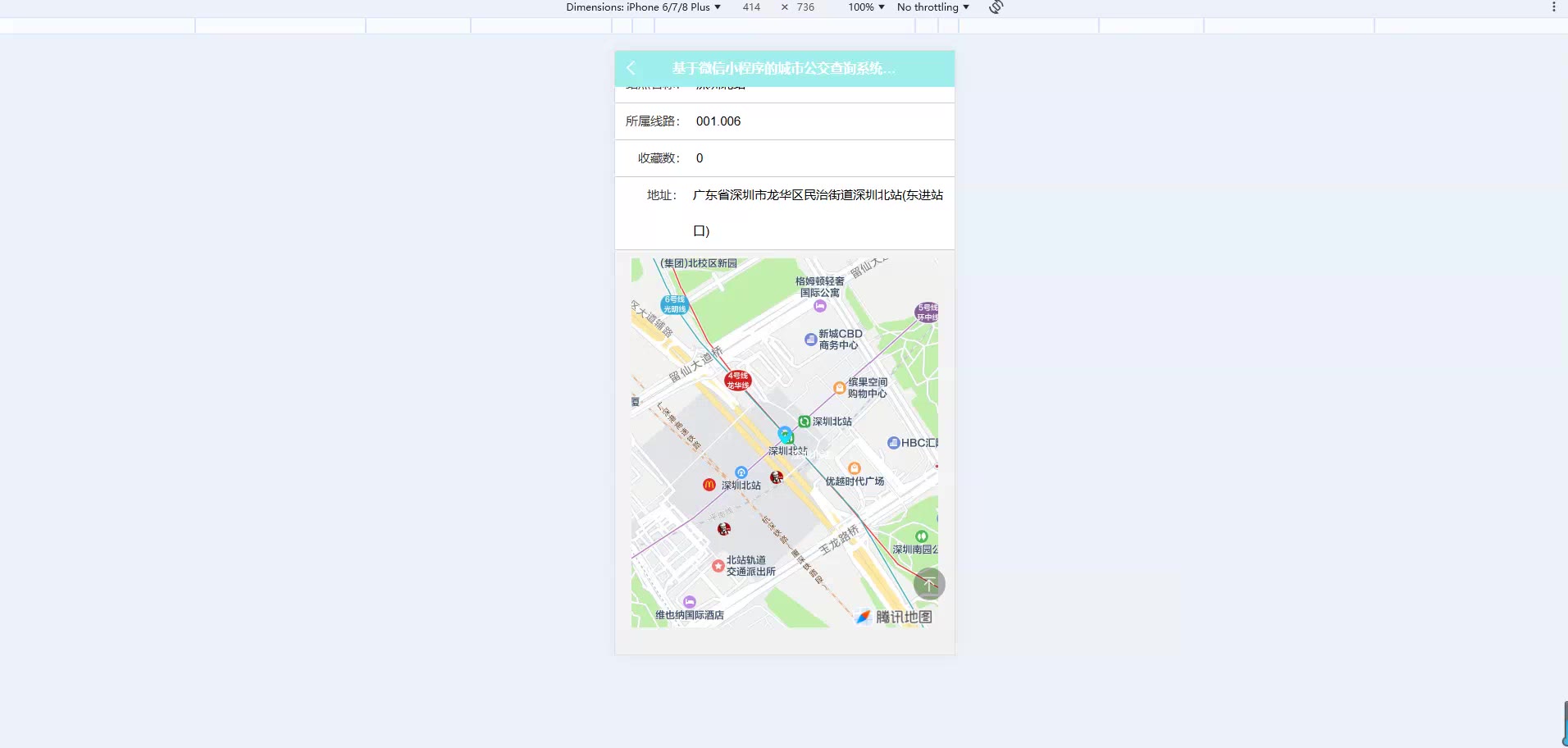Image resolution: width=1568 pixels, height=748 pixels.
Task: Edit the viewport width field 414
Action: coord(751,7)
